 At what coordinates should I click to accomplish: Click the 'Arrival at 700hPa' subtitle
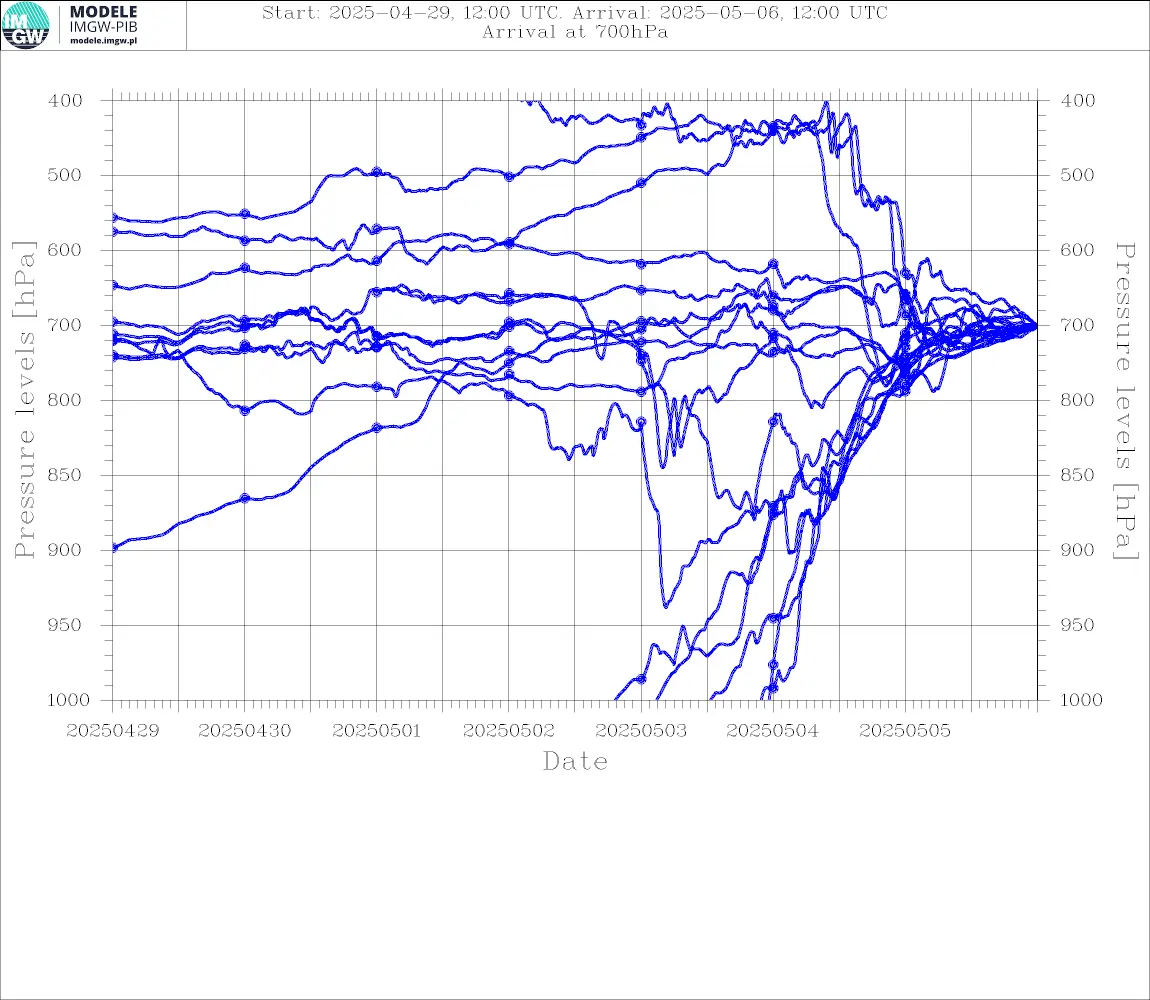coord(575,32)
